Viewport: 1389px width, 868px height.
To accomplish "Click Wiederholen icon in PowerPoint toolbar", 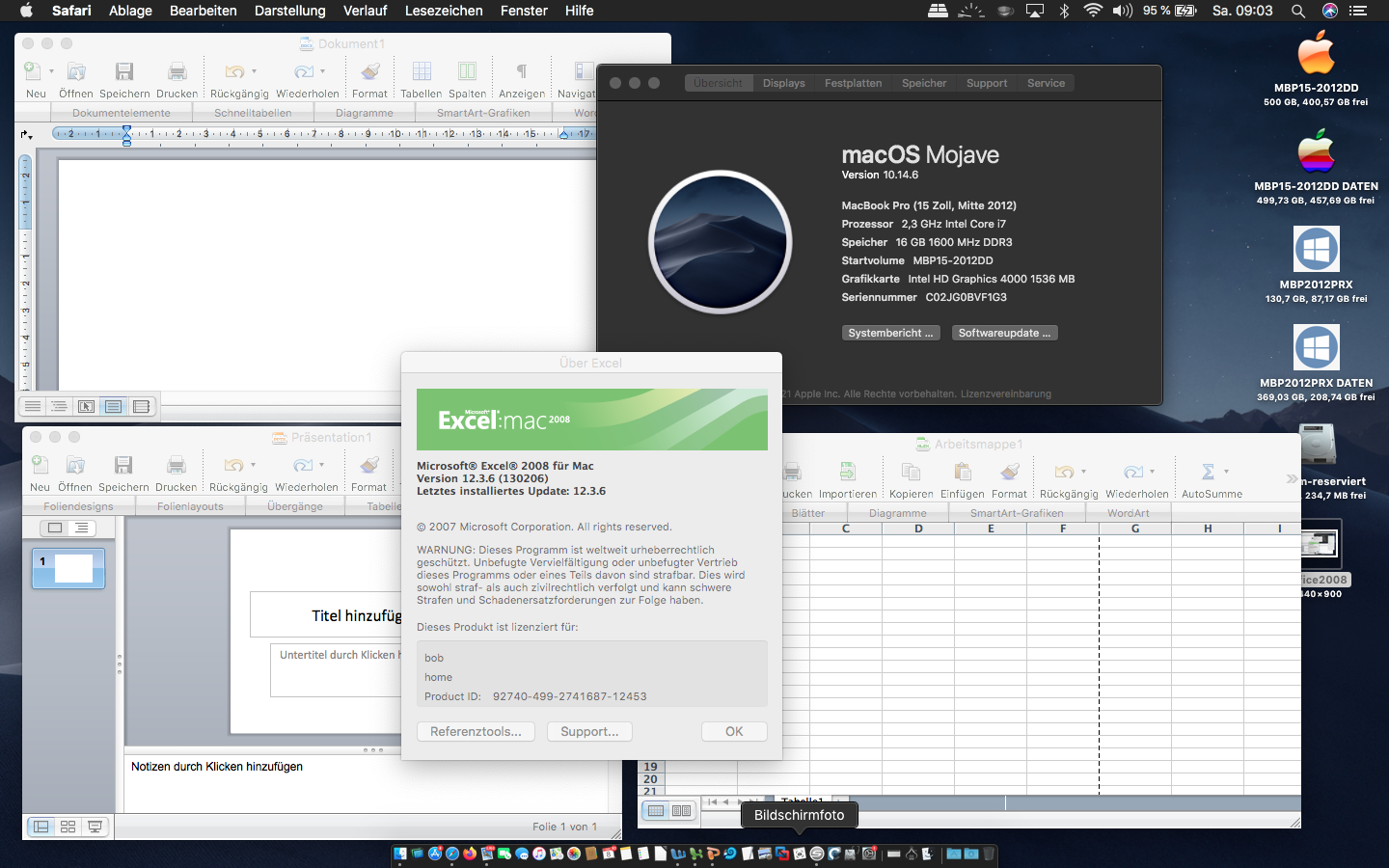I will click(302, 465).
